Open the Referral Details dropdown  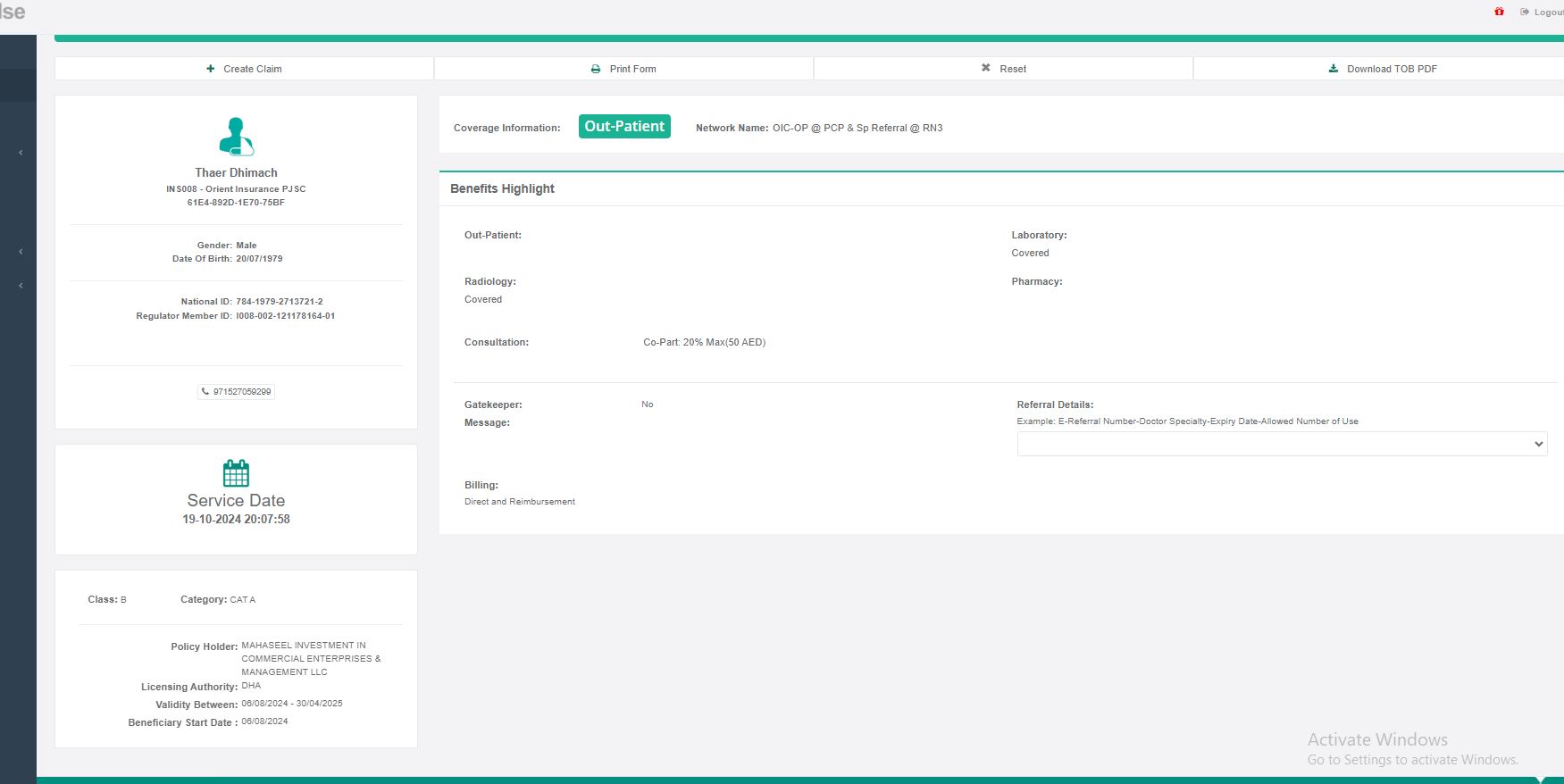[x=1282, y=444]
